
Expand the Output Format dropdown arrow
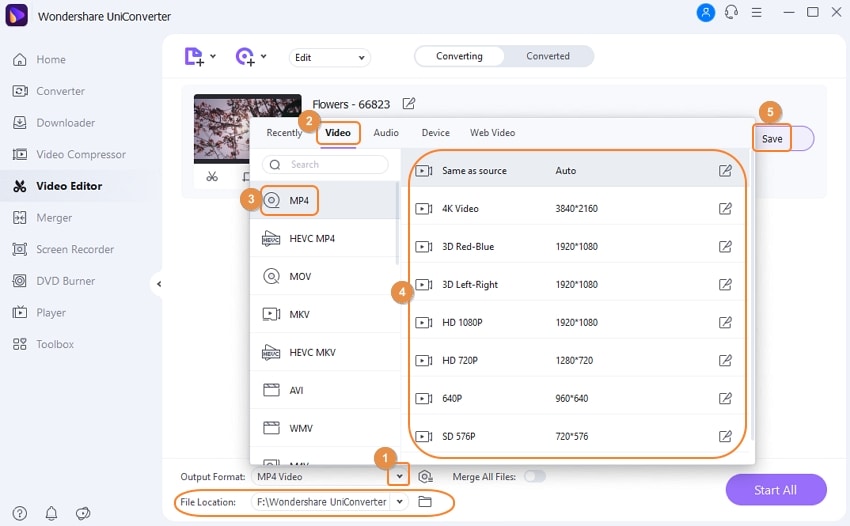click(x=399, y=476)
